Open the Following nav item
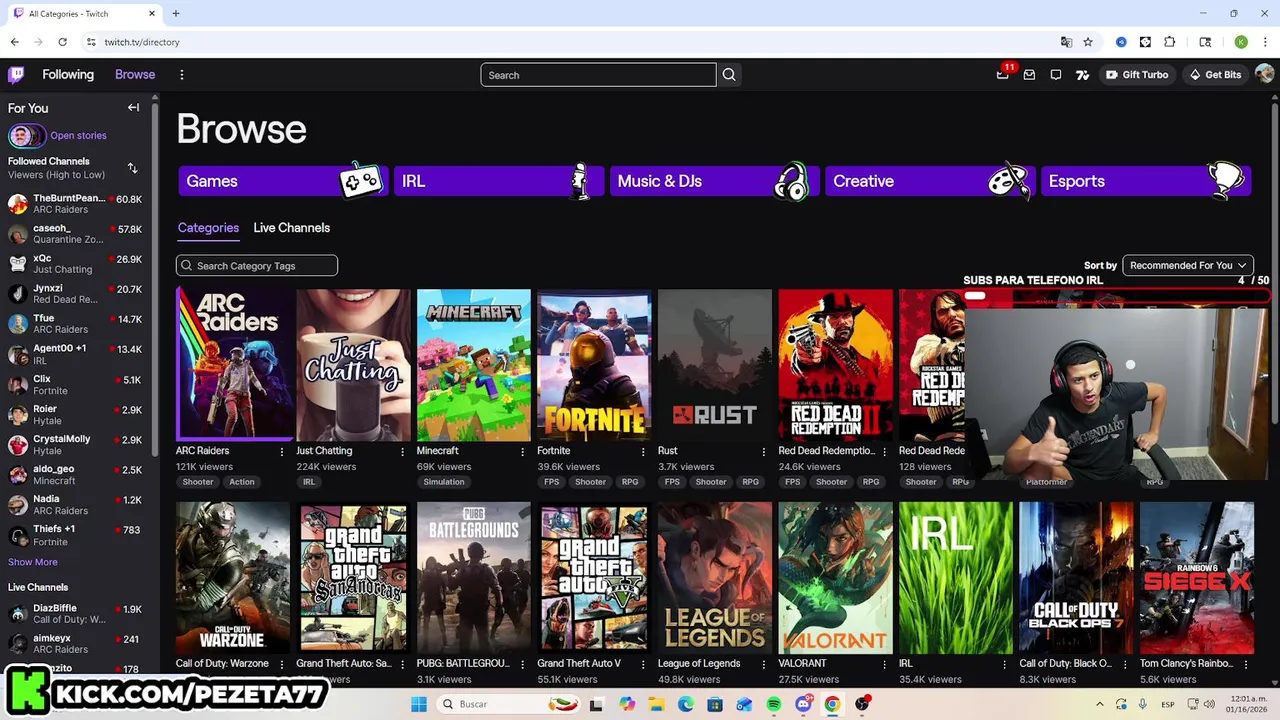Image resolution: width=1280 pixels, height=720 pixels. [x=68, y=75]
